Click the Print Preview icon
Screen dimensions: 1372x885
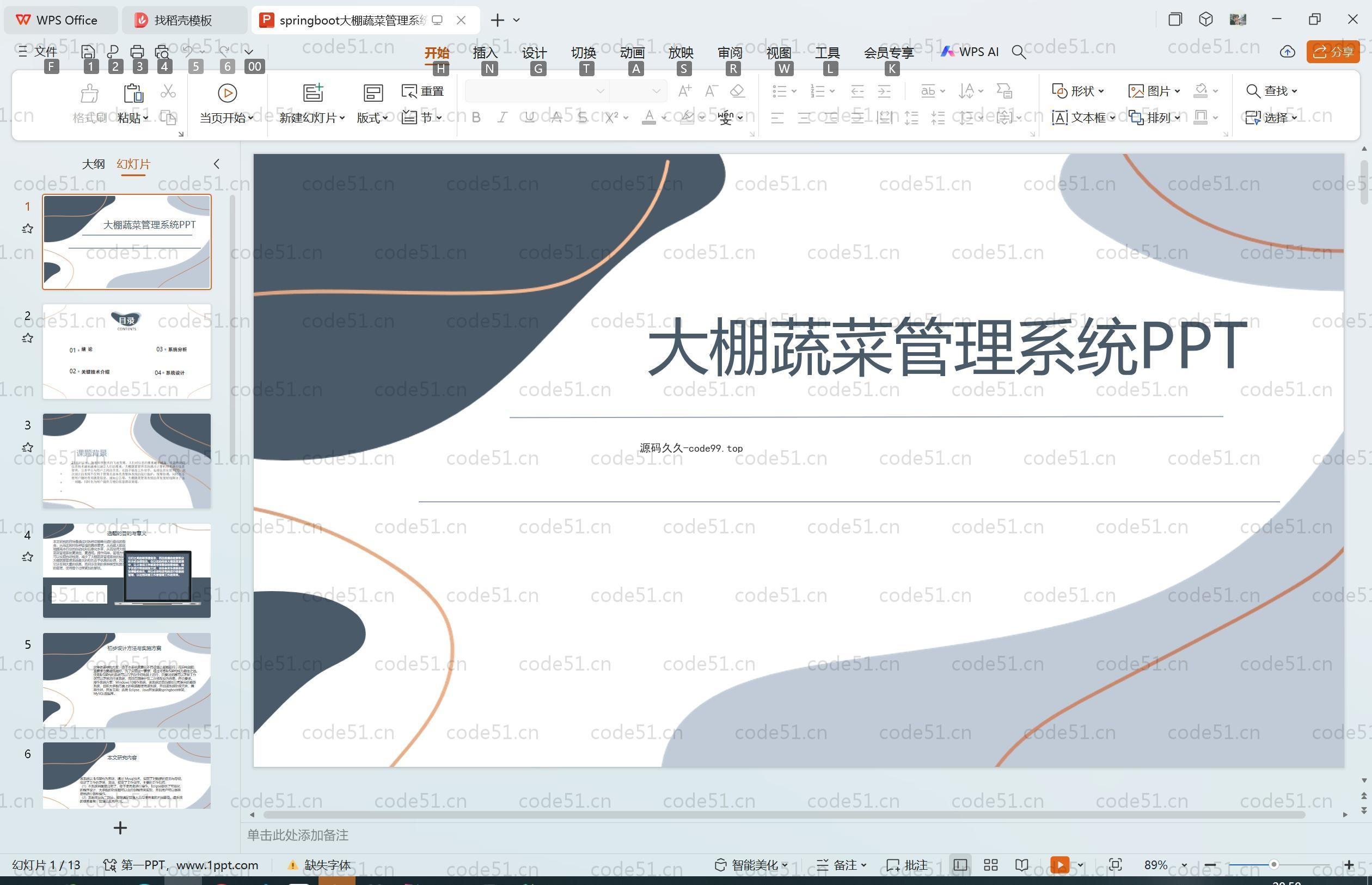pos(162,52)
